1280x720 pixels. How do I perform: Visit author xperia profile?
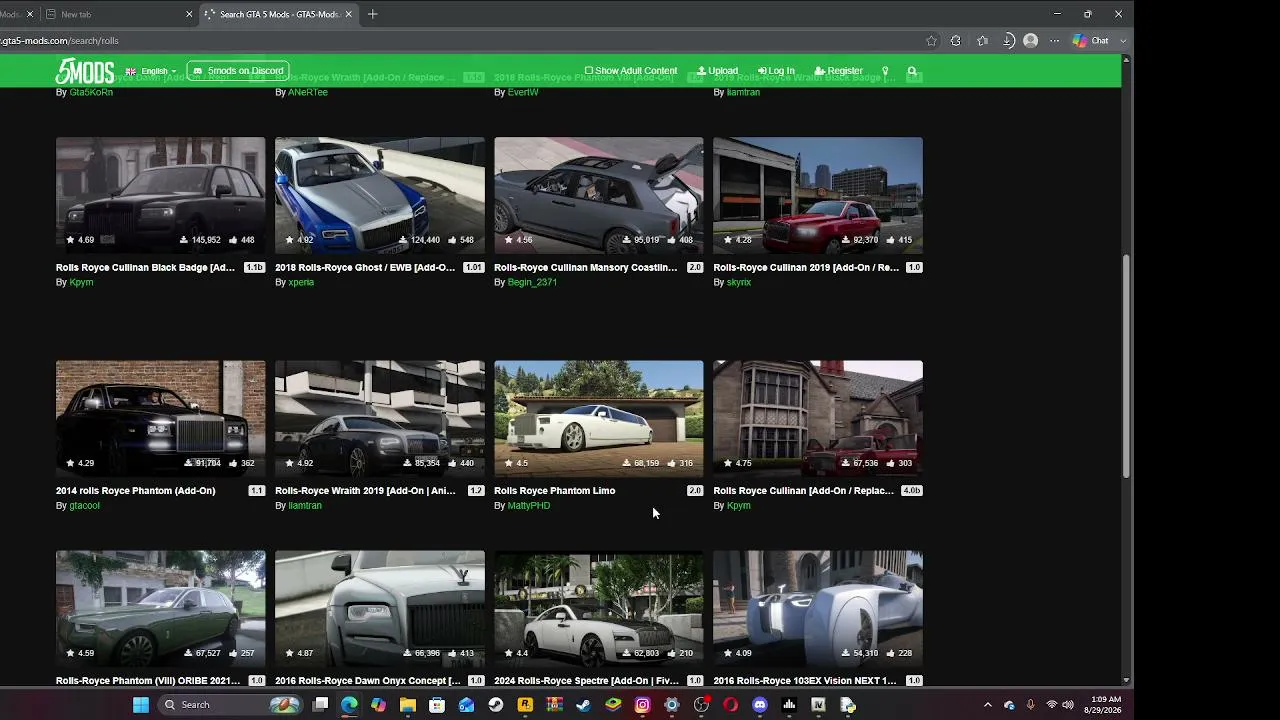pos(301,282)
